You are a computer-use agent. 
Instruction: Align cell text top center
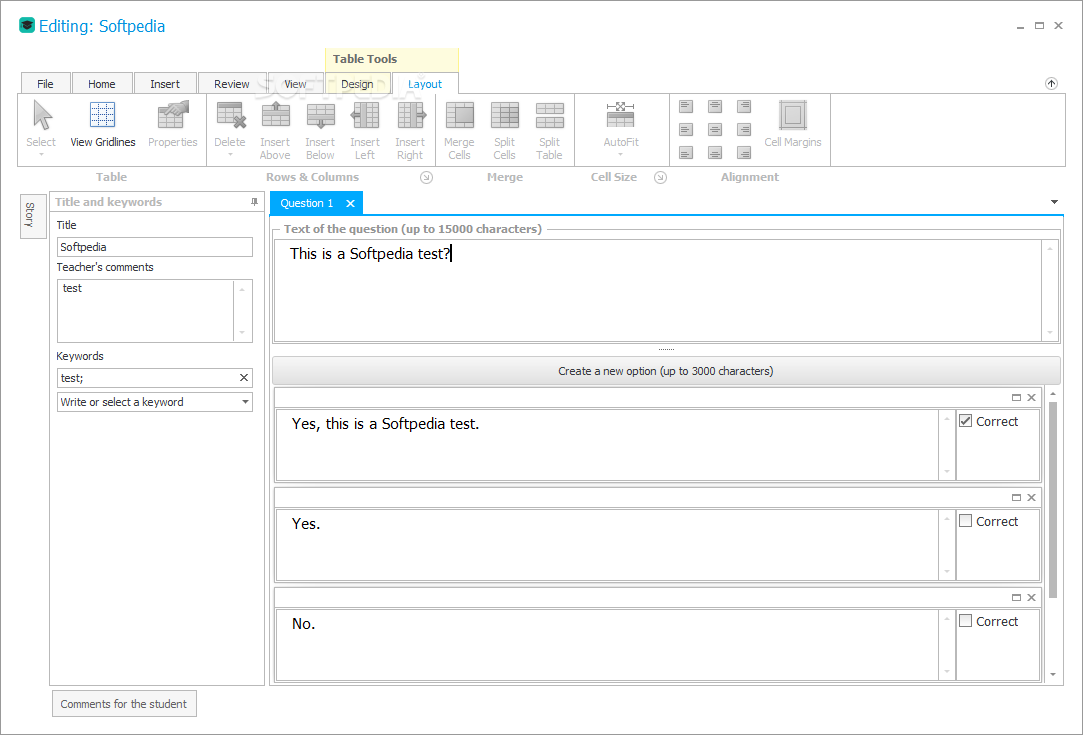point(715,106)
